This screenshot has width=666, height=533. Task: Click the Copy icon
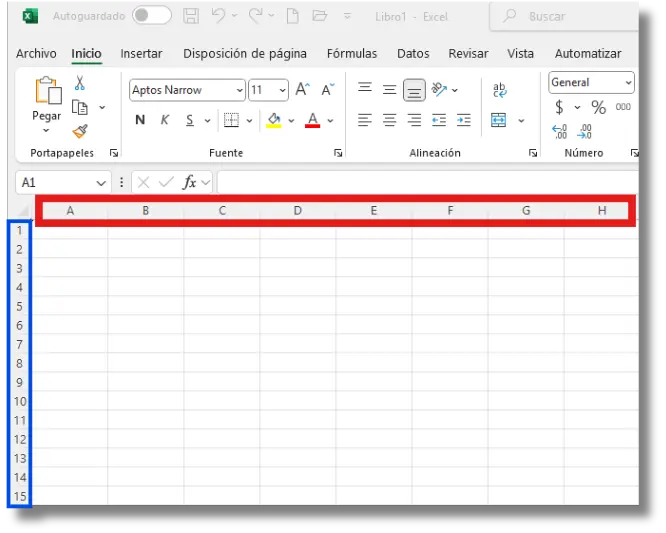pyautogui.click(x=79, y=107)
